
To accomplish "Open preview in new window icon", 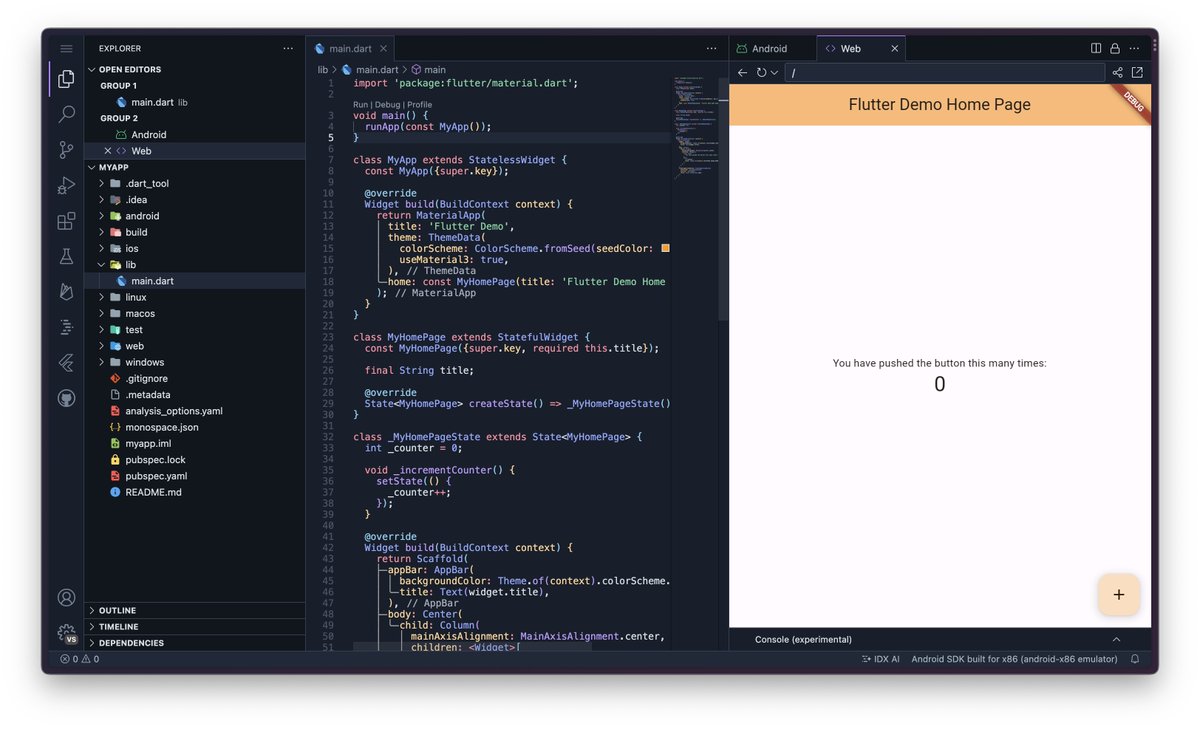I will pos(1137,72).
